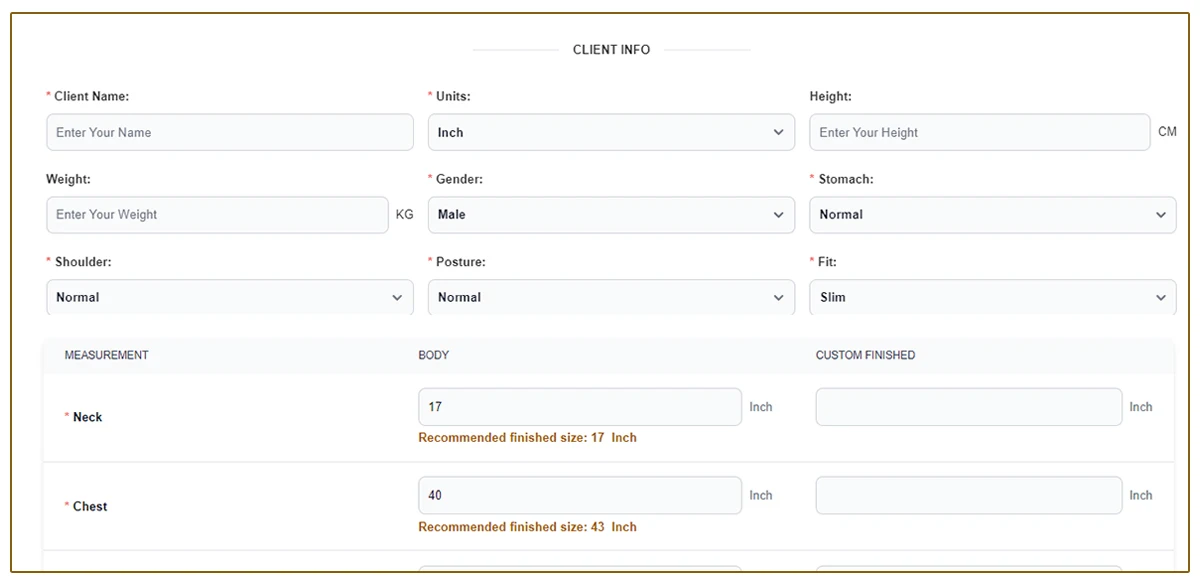Select the Neck body measurement field

coord(579,407)
